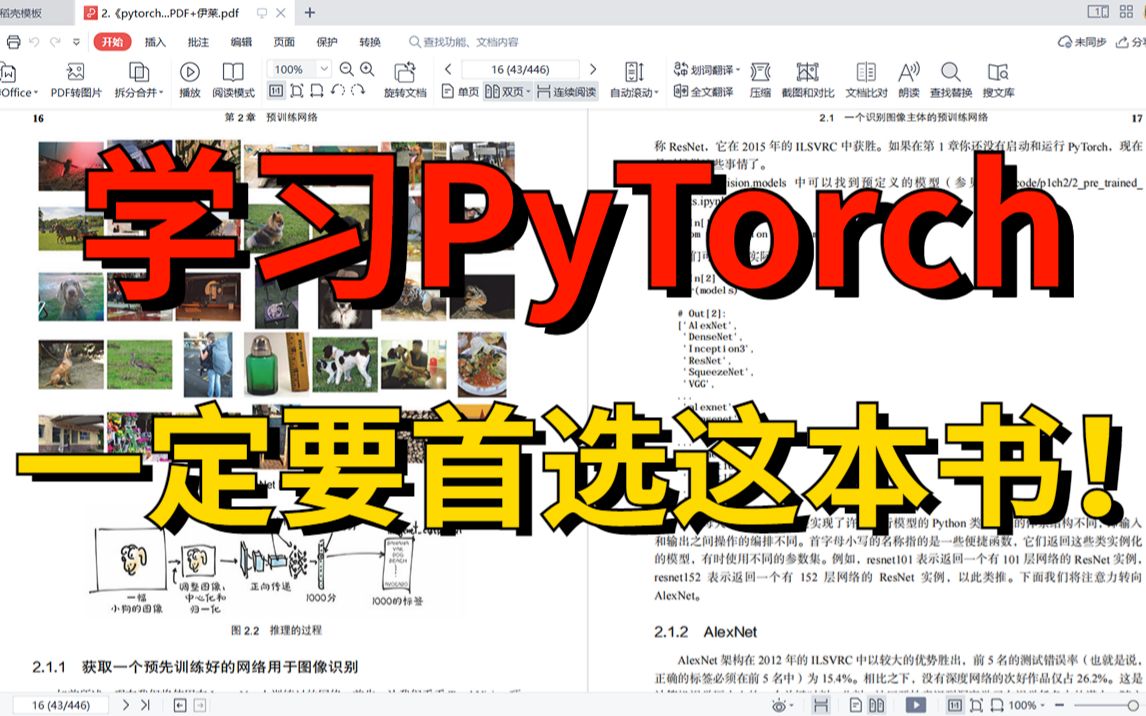Viewport: 1146px width, 716px height.
Task: Open the 拆分合并 dropdown tool
Action: [x=139, y=80]
